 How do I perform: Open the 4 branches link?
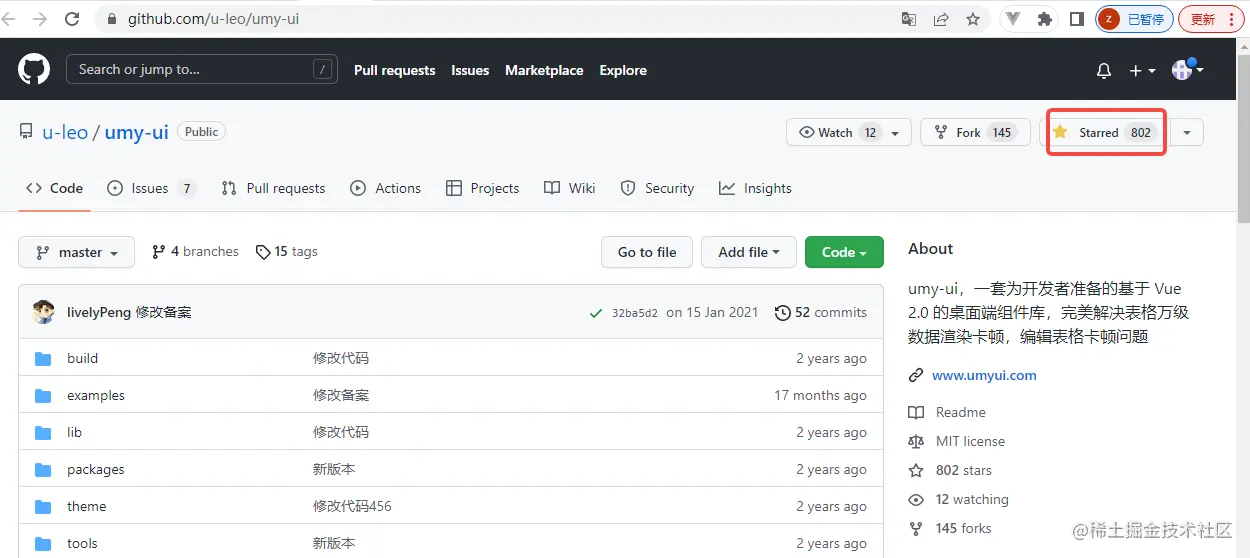point(195,251)
